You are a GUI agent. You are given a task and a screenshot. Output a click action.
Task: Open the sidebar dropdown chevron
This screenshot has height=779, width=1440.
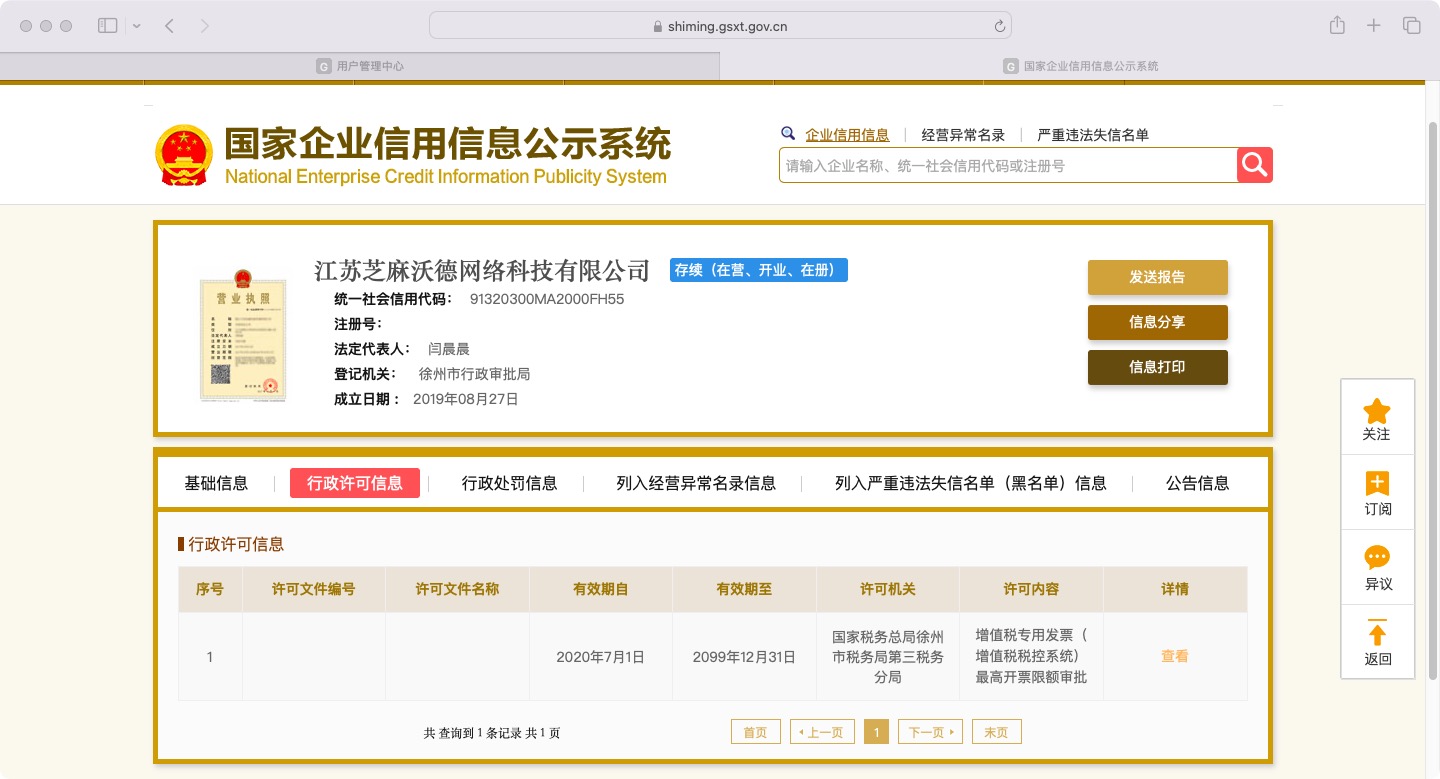(137, 26)
